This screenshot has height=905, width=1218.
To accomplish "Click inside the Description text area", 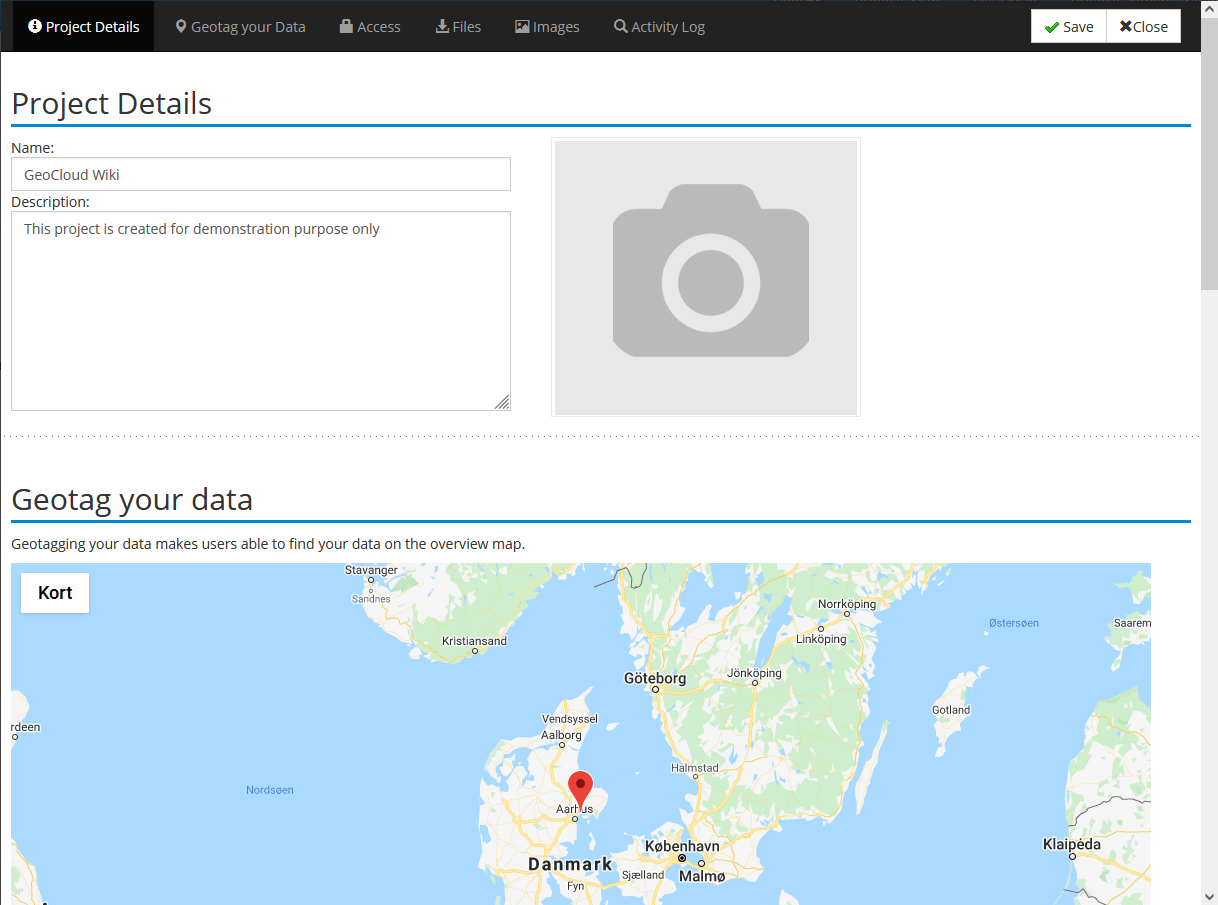I will point(261,311).
